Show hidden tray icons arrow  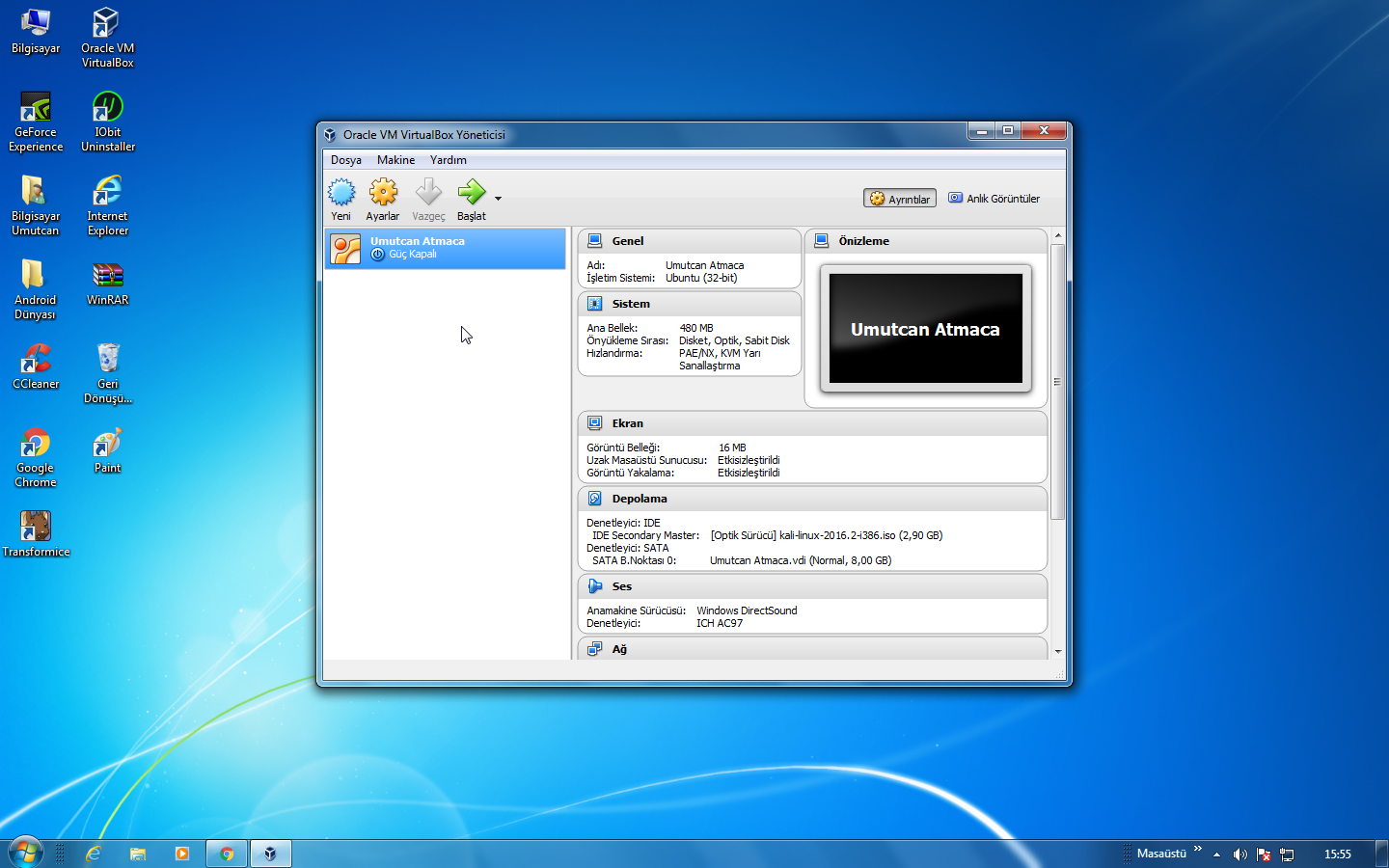1216,854
